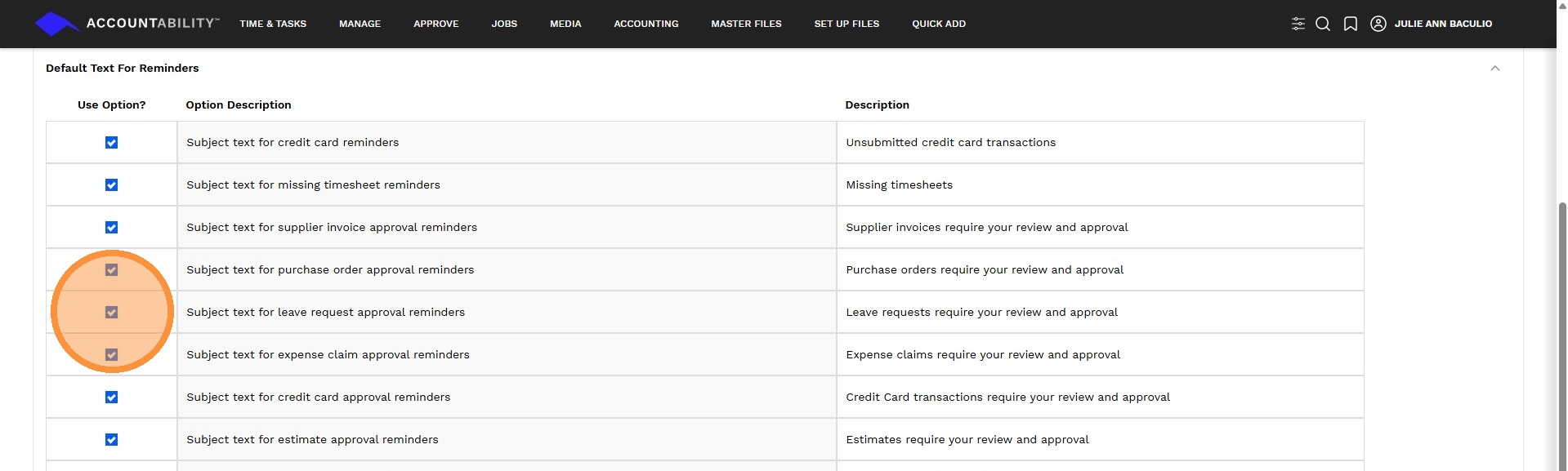
Task: Uncheck credit card reminders subject option
Action: 112,143
